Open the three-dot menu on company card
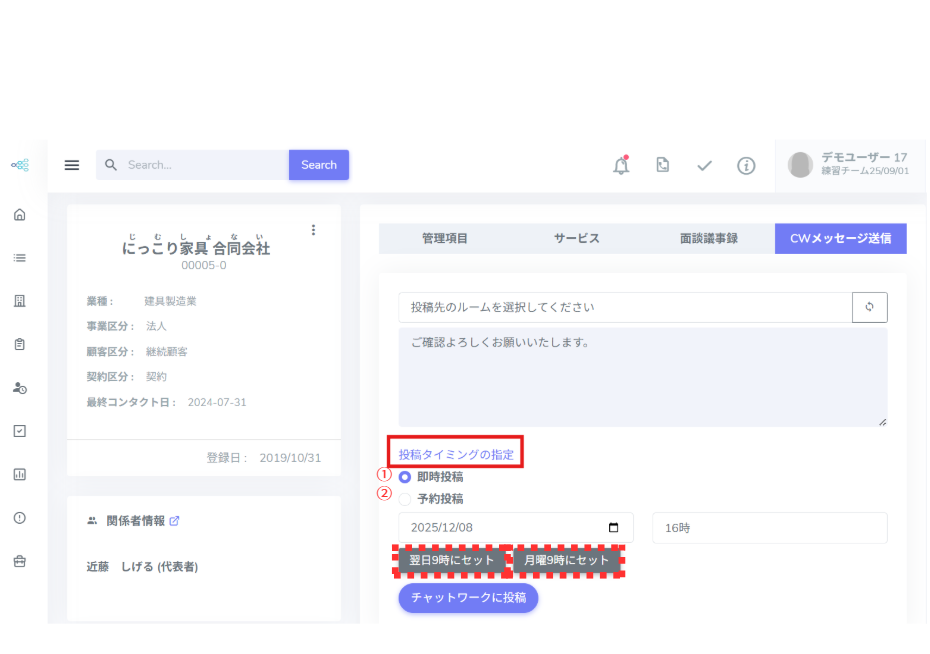Screen dimensions: 930x654 pos(313,230)
